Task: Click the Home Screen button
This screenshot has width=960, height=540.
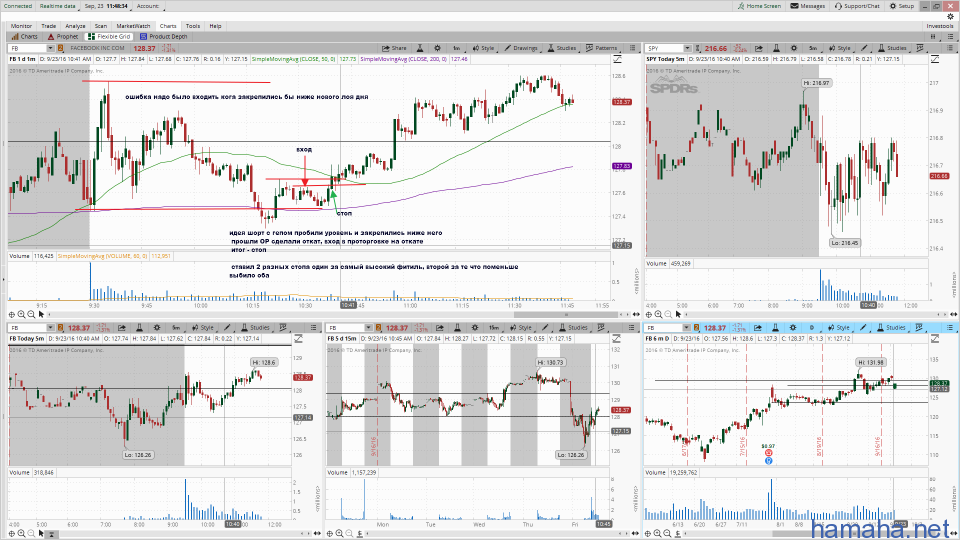Action: pos(759,6)
